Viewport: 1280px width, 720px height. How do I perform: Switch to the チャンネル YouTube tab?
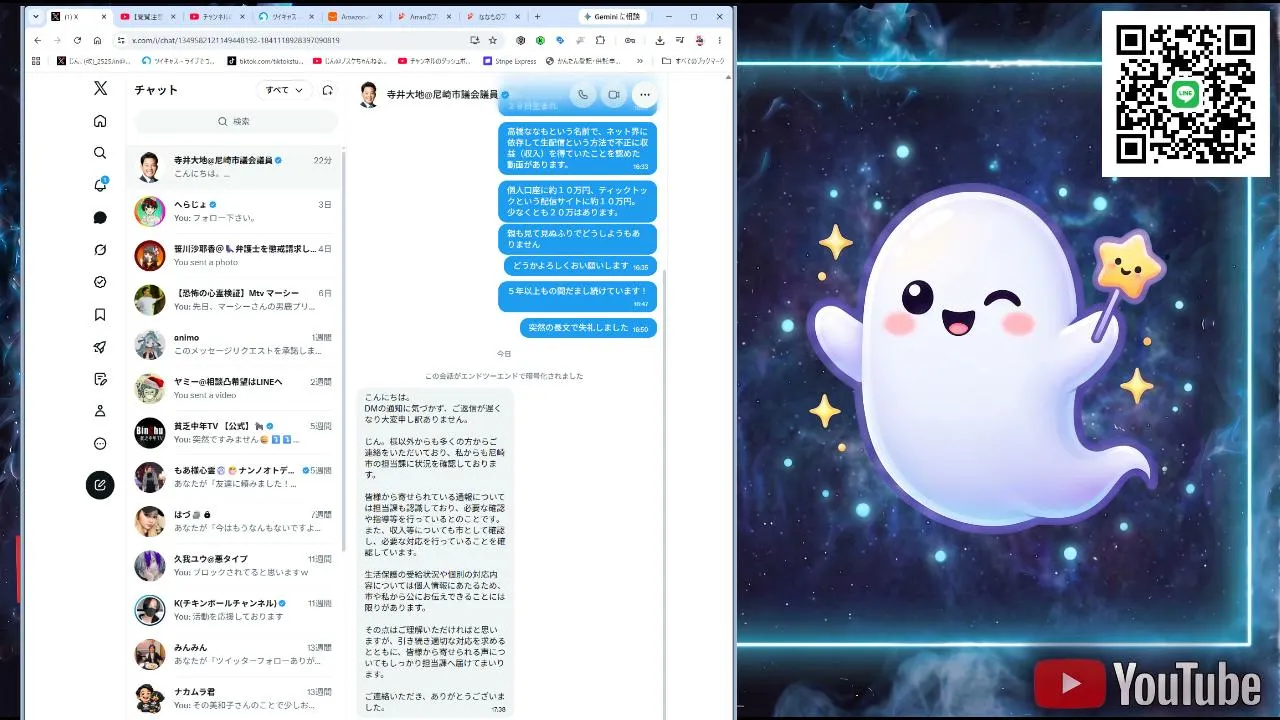pos(217,17)
